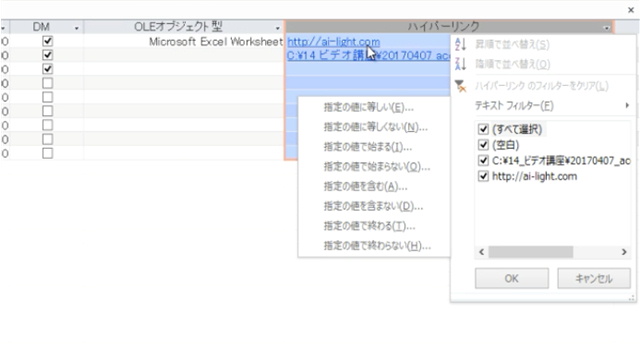Open the DM column dropdown arrow
This screenshot has height=360, width=640.
tap(76, 28)
